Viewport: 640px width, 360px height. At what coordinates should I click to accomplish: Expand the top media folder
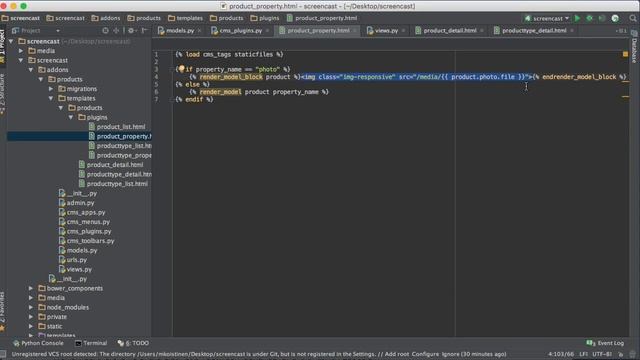click(21, 51)
